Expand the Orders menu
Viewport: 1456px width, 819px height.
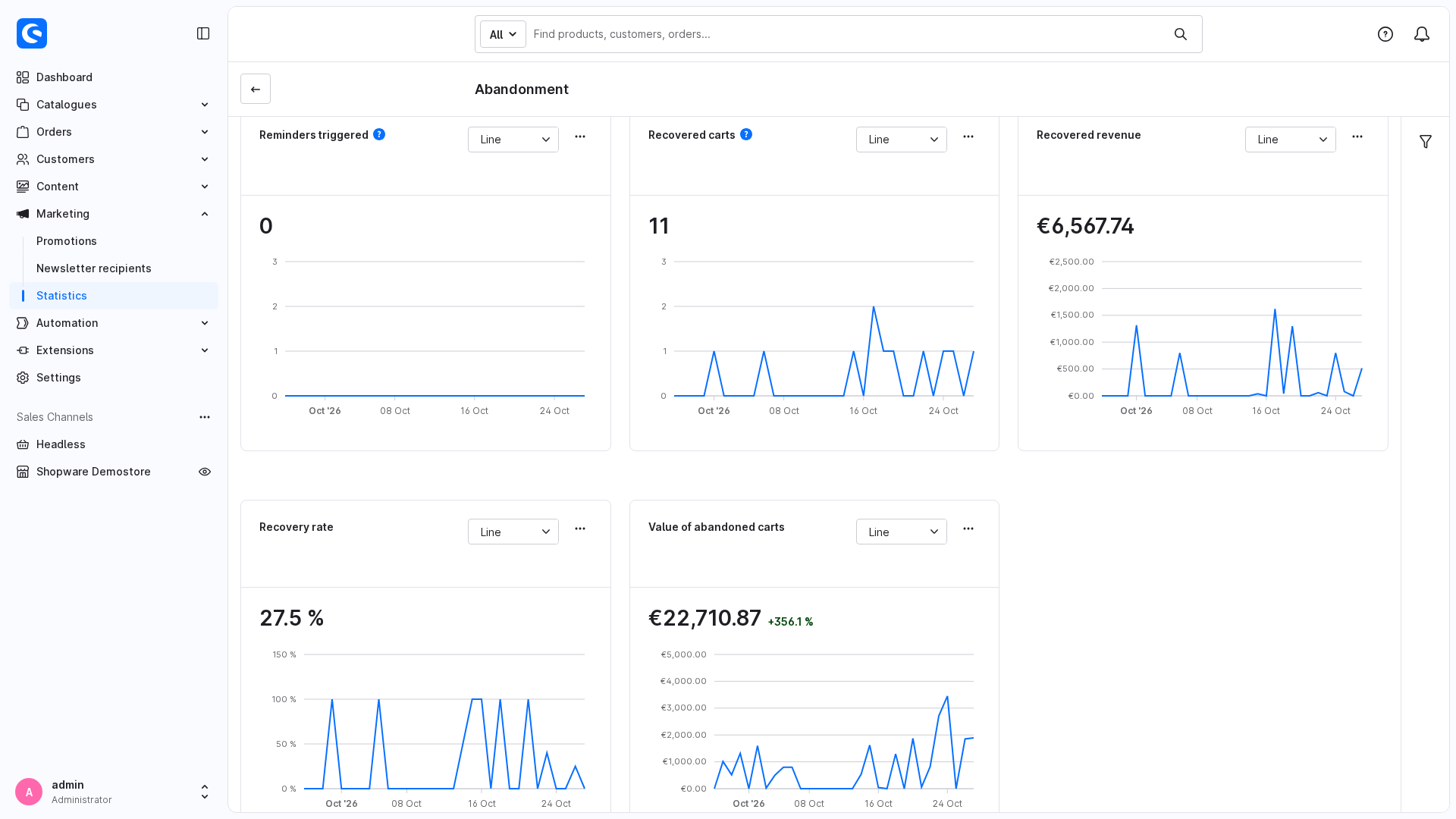114,132
